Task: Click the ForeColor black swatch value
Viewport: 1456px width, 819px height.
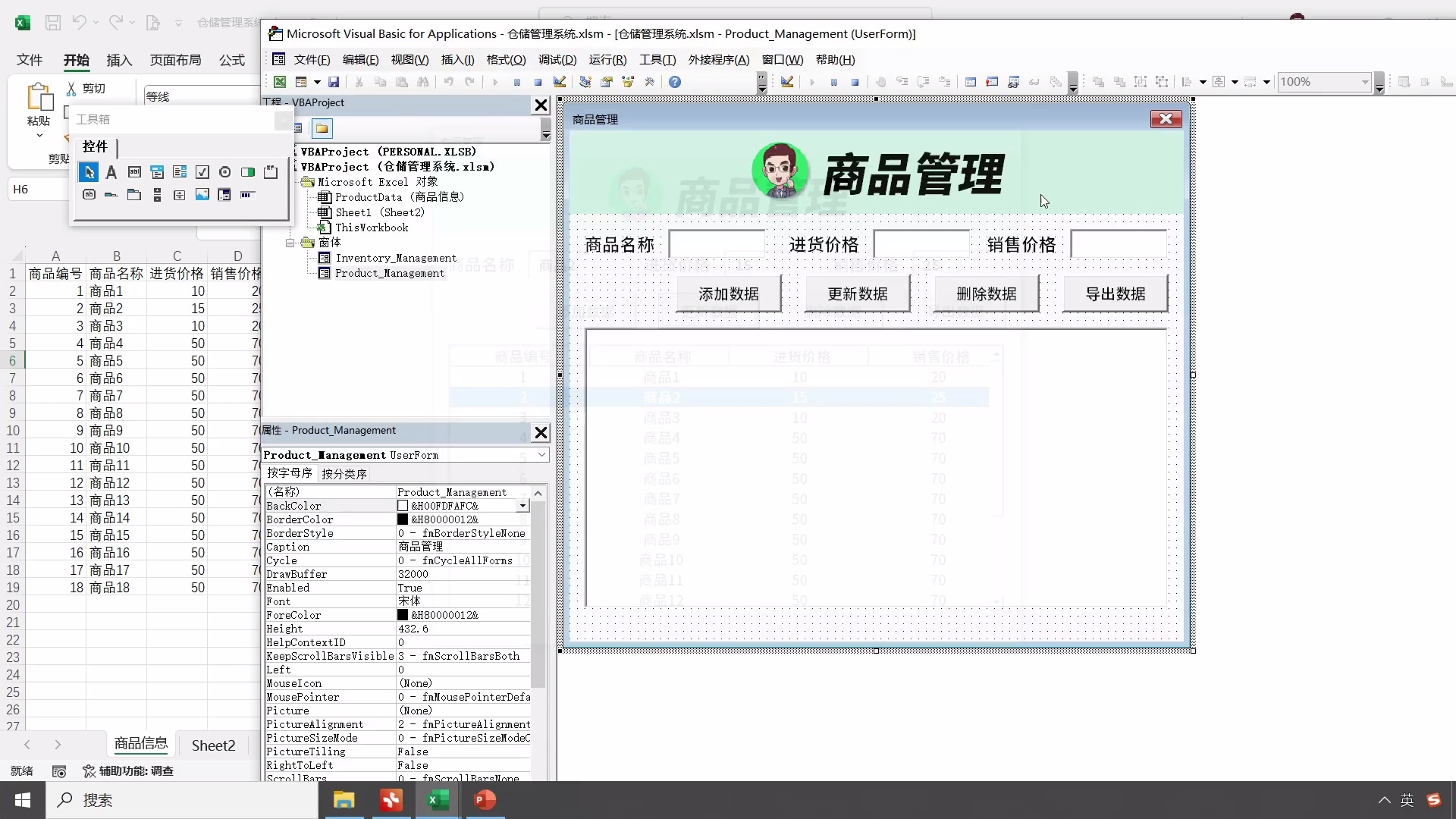Action: [403, 615]
